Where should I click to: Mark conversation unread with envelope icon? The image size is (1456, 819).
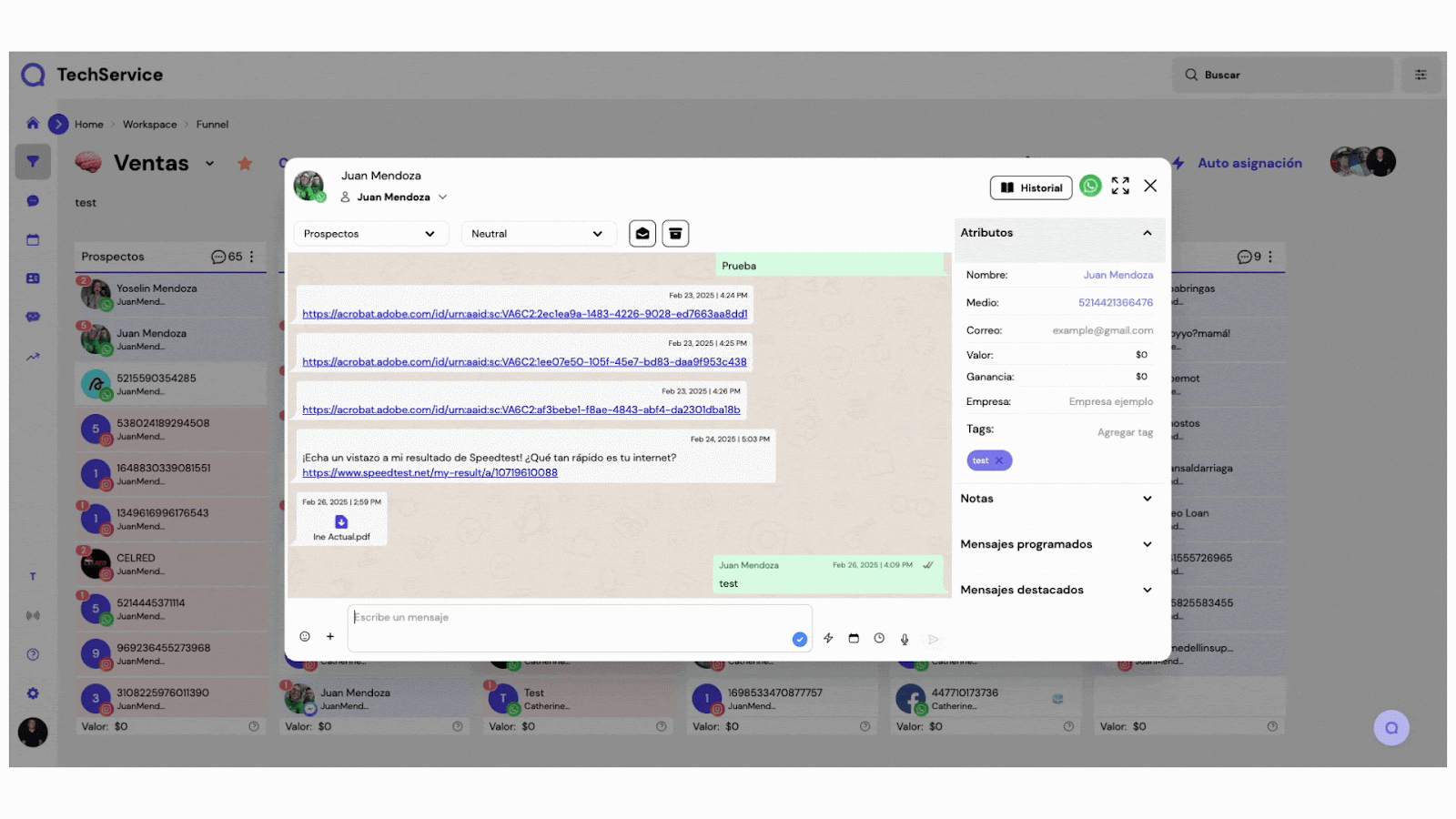tap(642, 234)
